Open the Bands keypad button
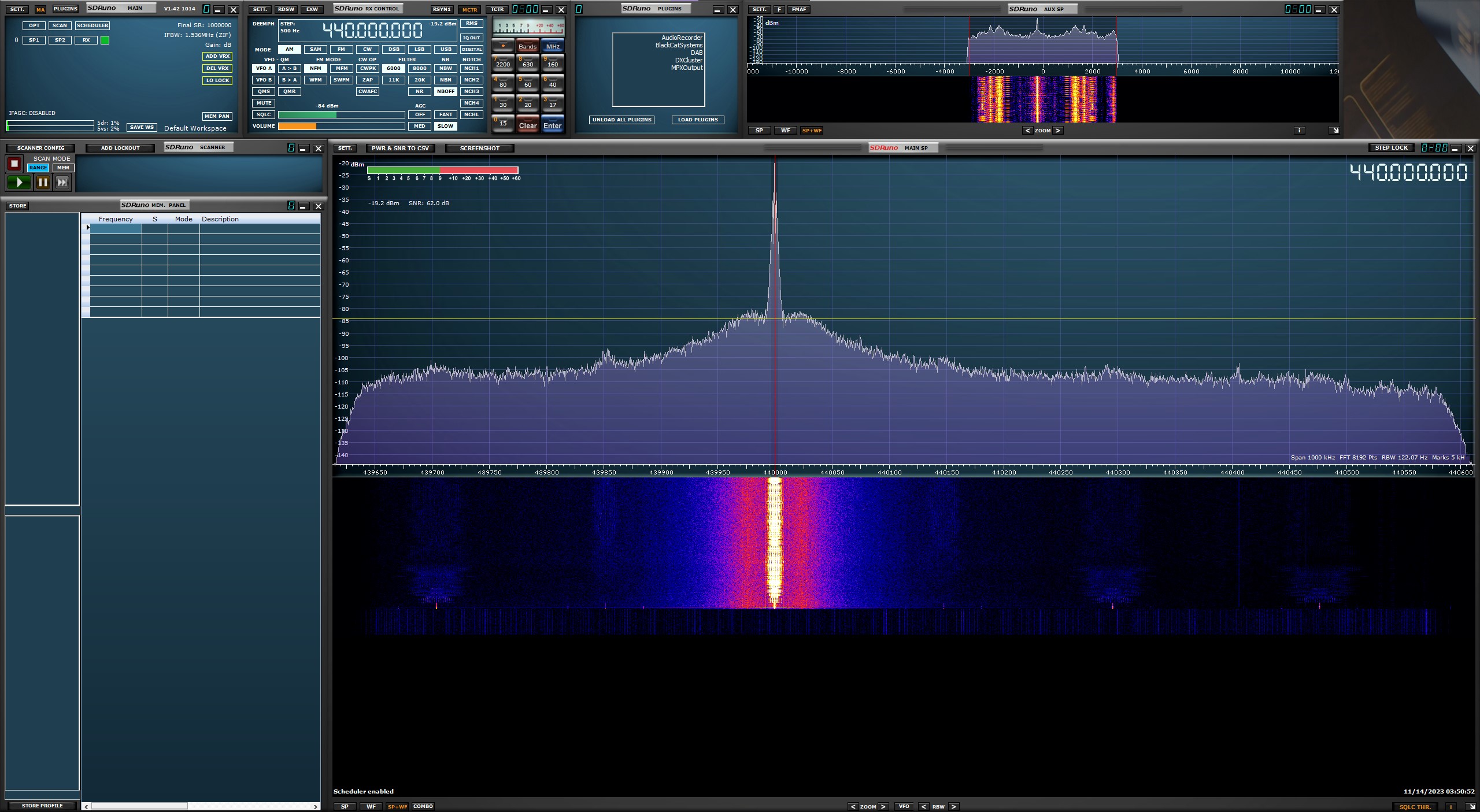This screenshot has width=1480, height=812. point(527,46)
